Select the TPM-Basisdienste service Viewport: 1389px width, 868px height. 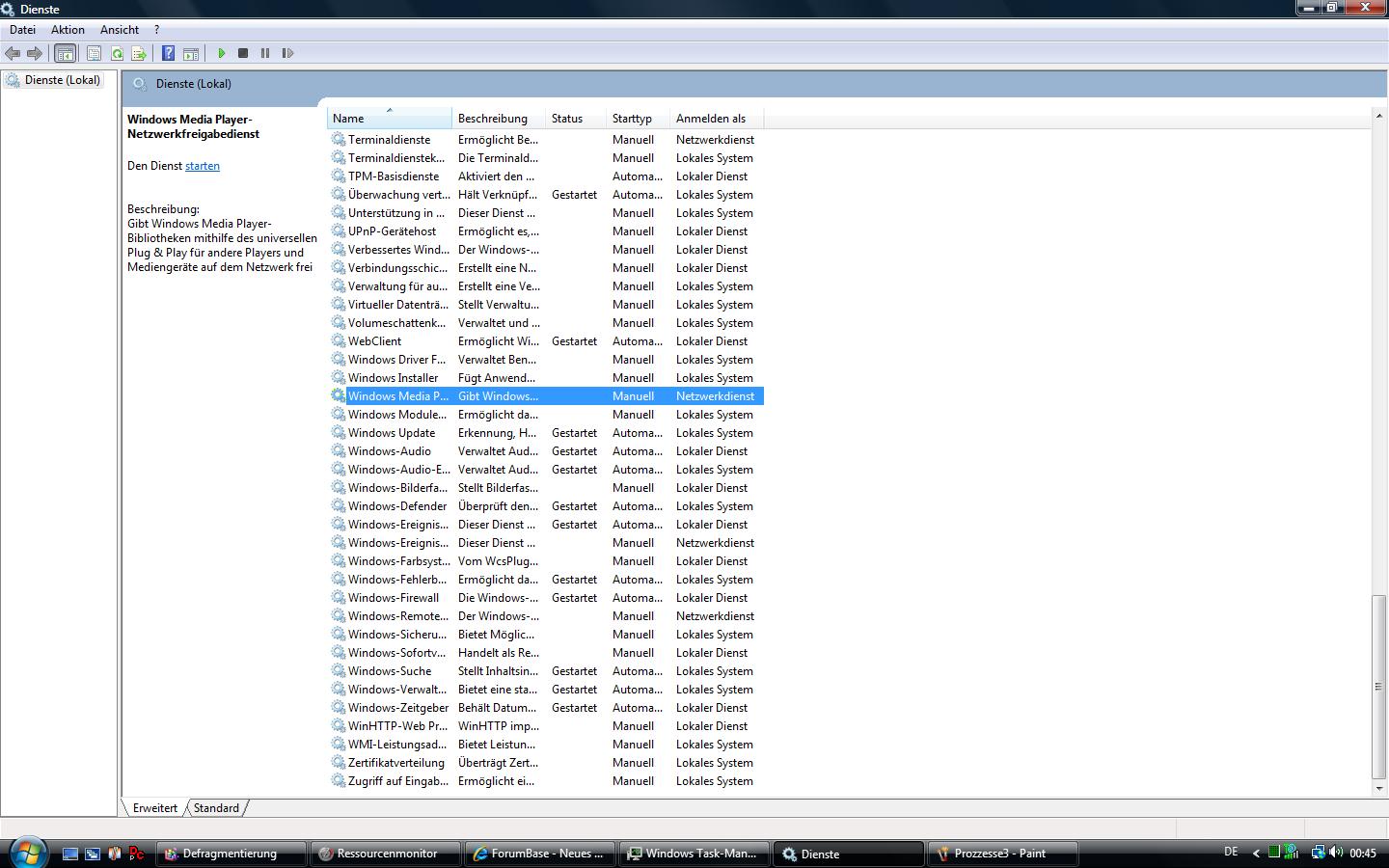coord(546,176)
